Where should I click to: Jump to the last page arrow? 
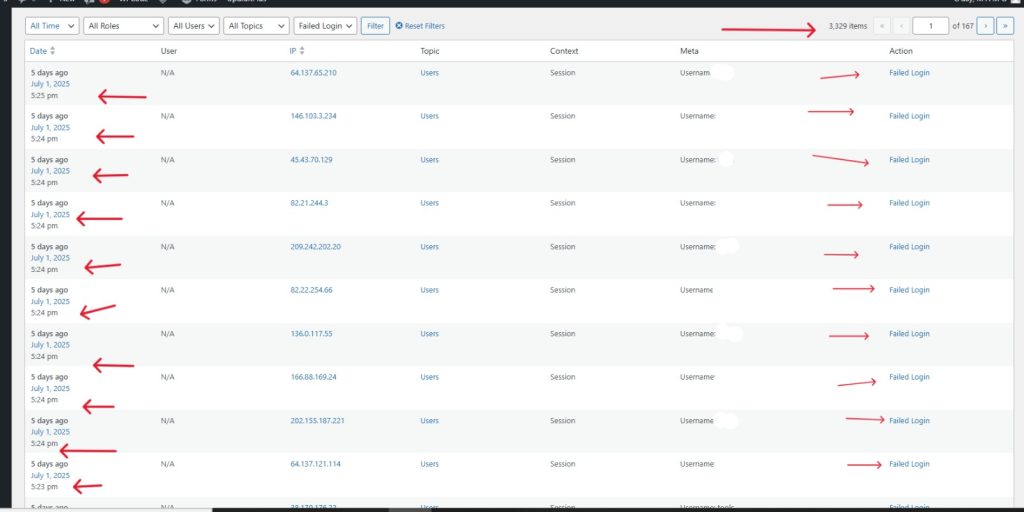1006,26
